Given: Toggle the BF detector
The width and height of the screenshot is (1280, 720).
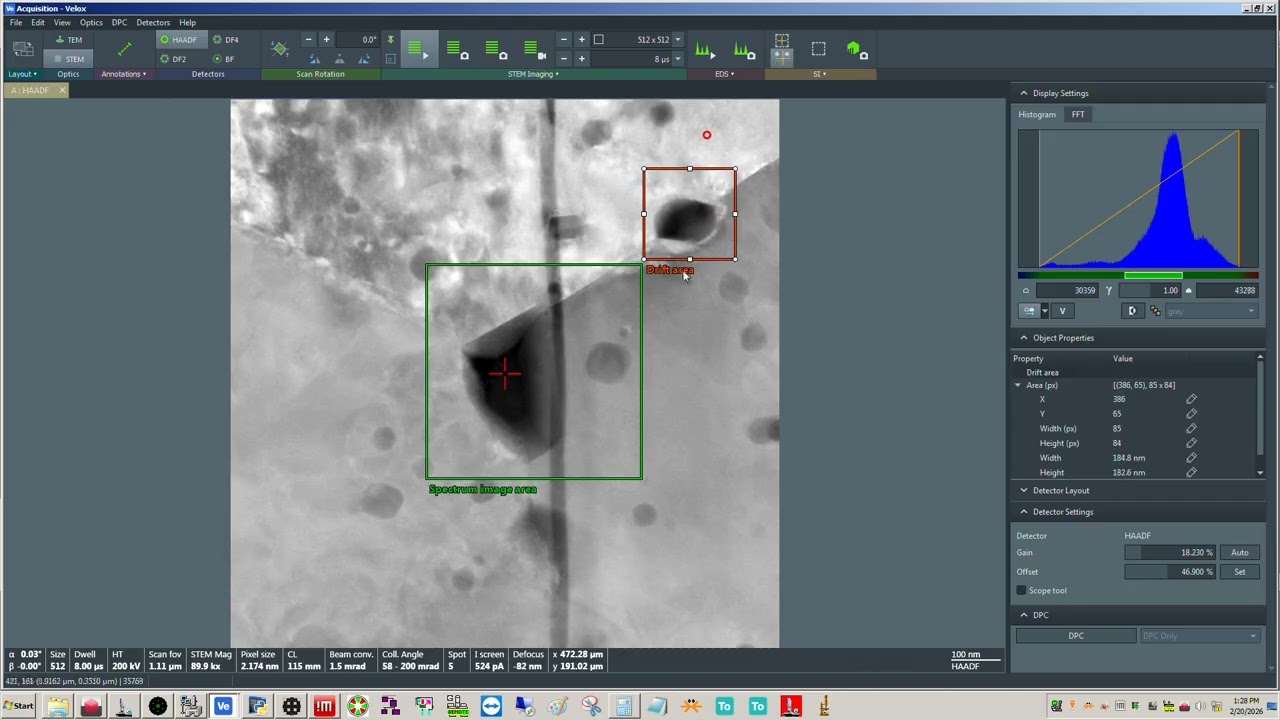Looking at the screenshot, I should pyautogui.click(x=224, y=59).
